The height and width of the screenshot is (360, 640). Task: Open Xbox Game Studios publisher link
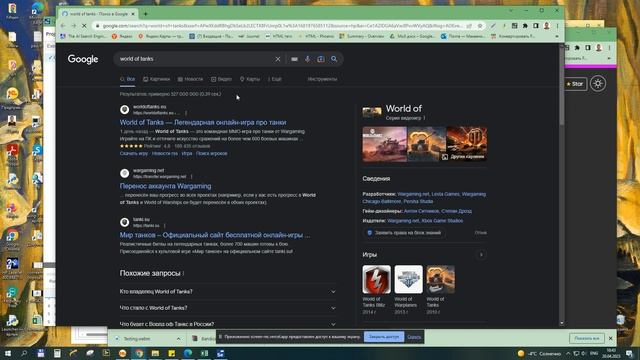pyautogui.click(x=442, y=221)
